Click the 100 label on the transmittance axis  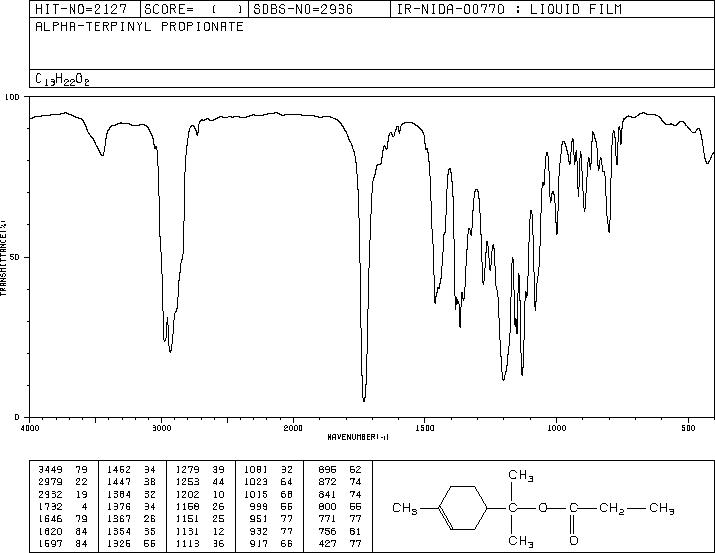pyautogui.click(x=12, y=97)
